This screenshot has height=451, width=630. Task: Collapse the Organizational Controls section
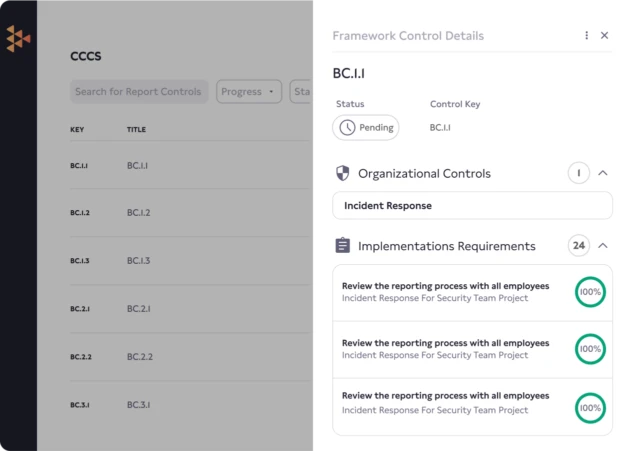[x=603, y=173]
